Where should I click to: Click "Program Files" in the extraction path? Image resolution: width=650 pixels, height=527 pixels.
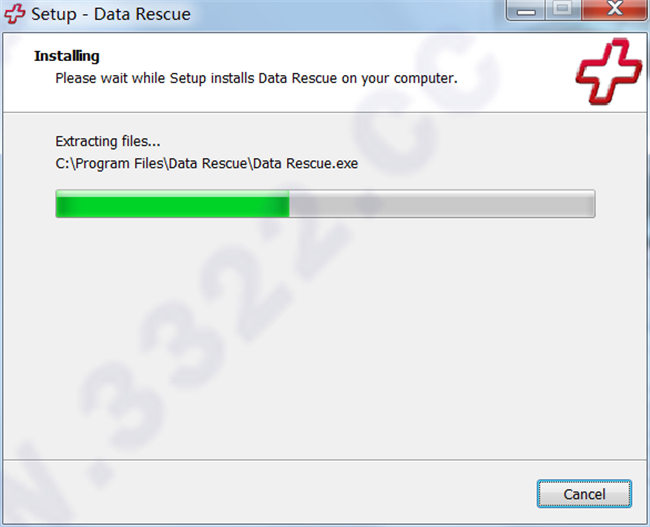(120, 163)
